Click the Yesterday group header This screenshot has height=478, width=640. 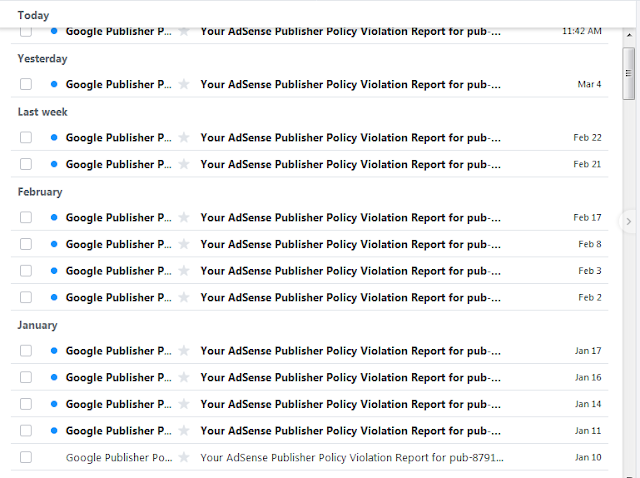pos(42,59)
